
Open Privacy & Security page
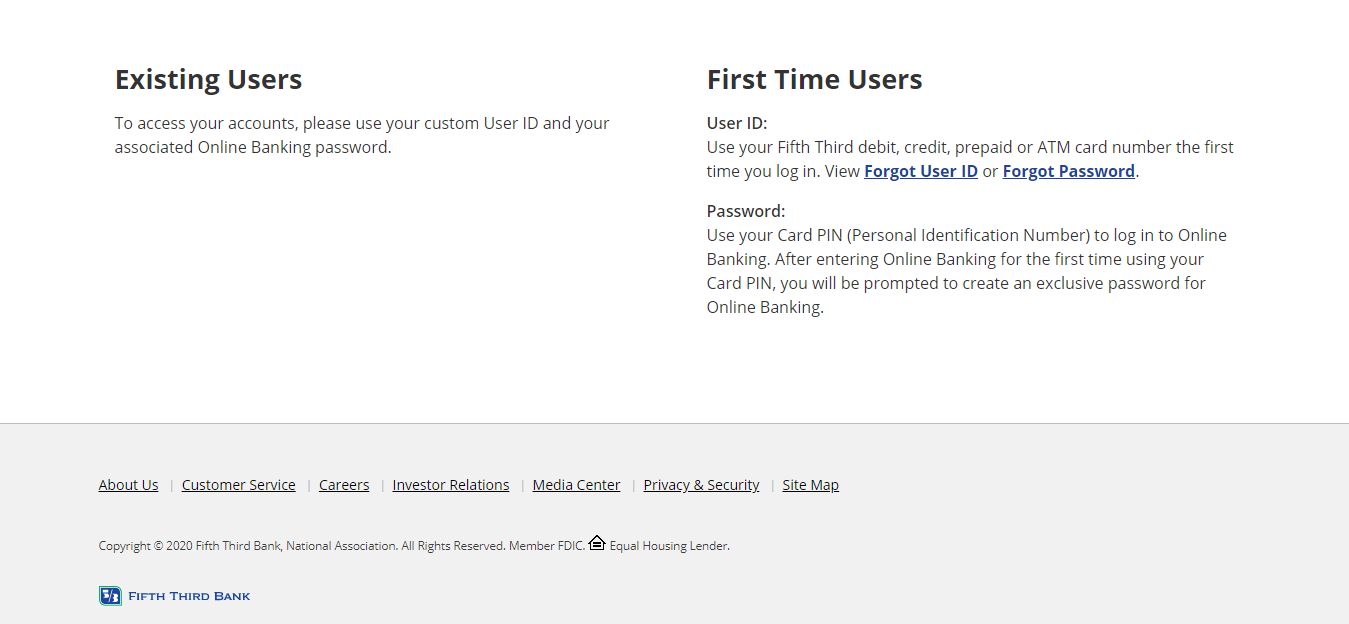(x=701, y=485)
